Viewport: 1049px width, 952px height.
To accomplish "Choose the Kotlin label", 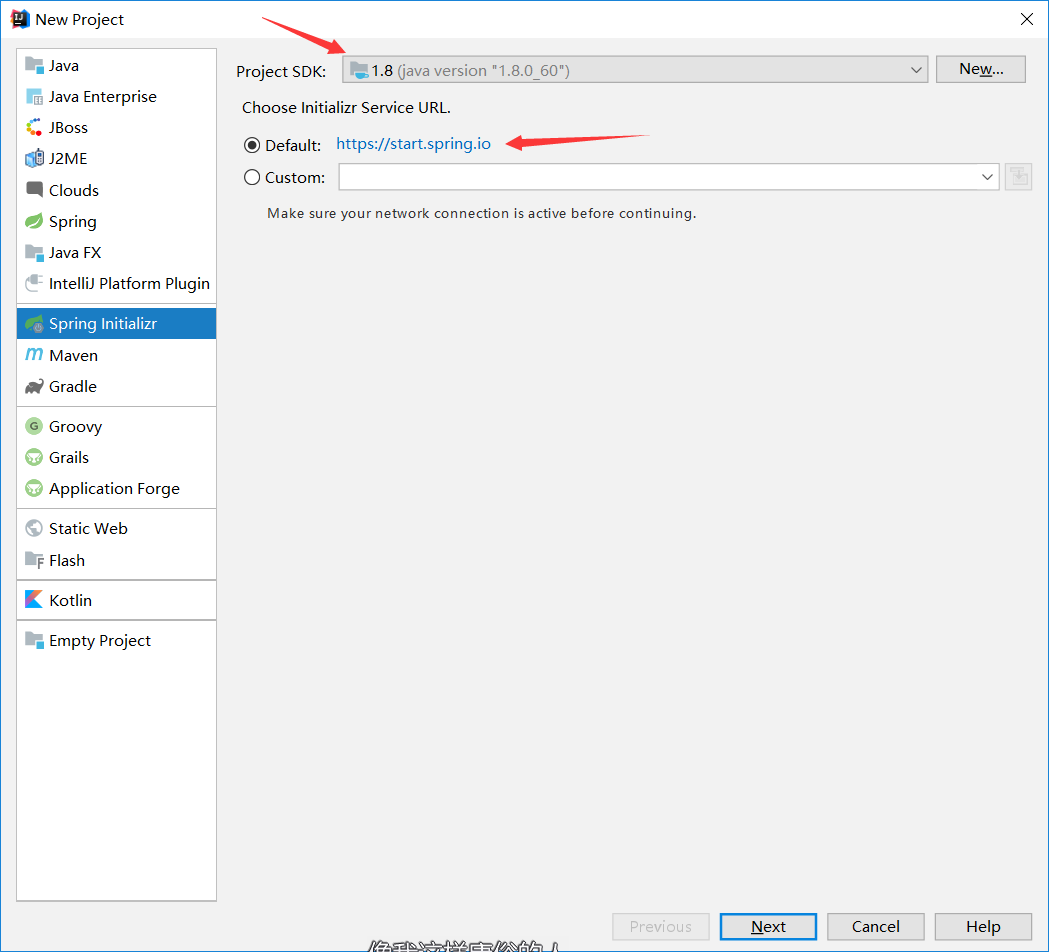I will (x=71, y=600).
